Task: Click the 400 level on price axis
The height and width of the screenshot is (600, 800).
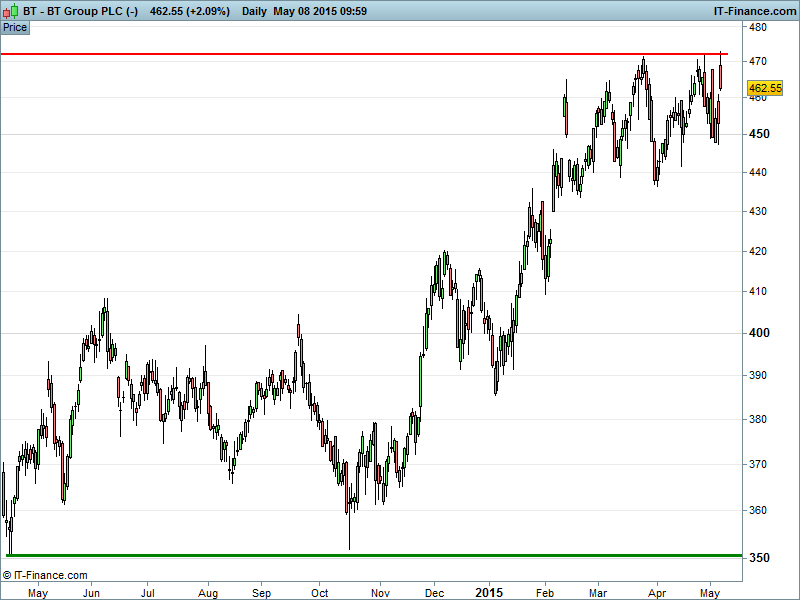Action: tap(758, 333)
